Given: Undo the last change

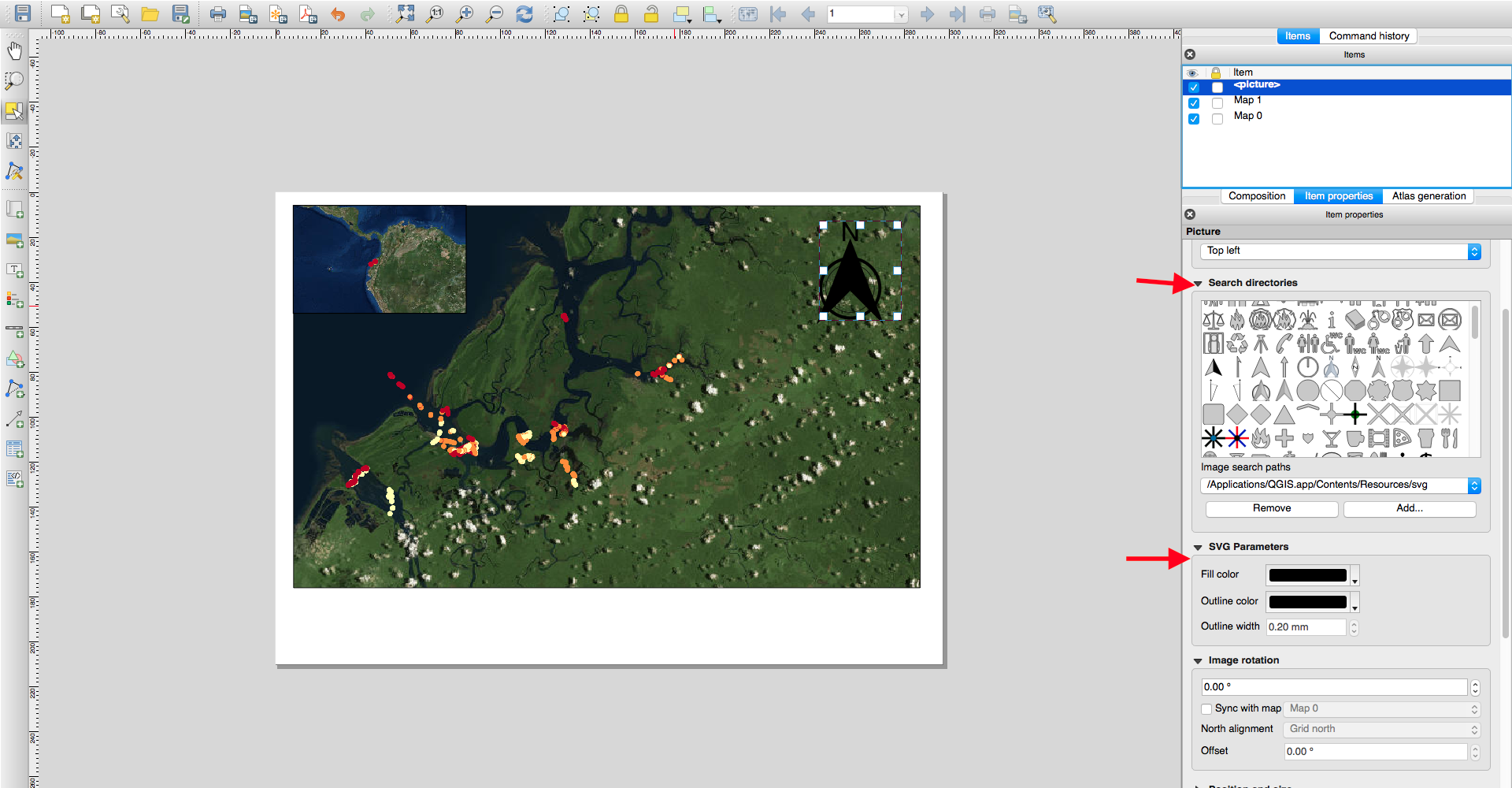Looking at the screenshot, I should coord(338,13).
